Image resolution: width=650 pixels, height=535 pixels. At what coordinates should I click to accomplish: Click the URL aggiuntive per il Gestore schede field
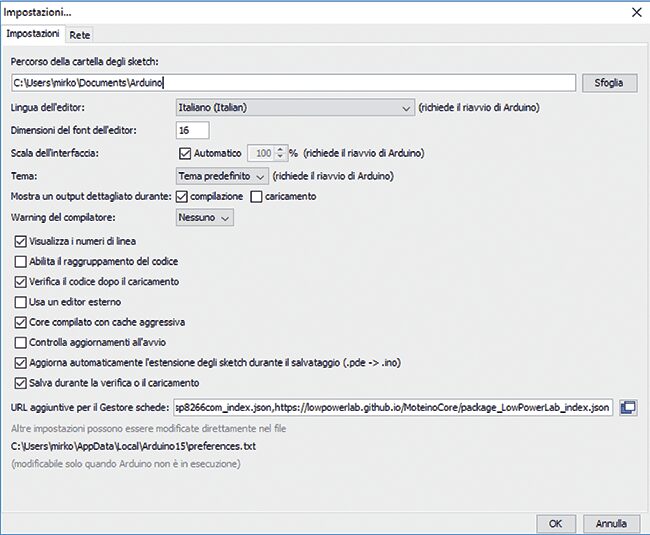tap(393, 408)
